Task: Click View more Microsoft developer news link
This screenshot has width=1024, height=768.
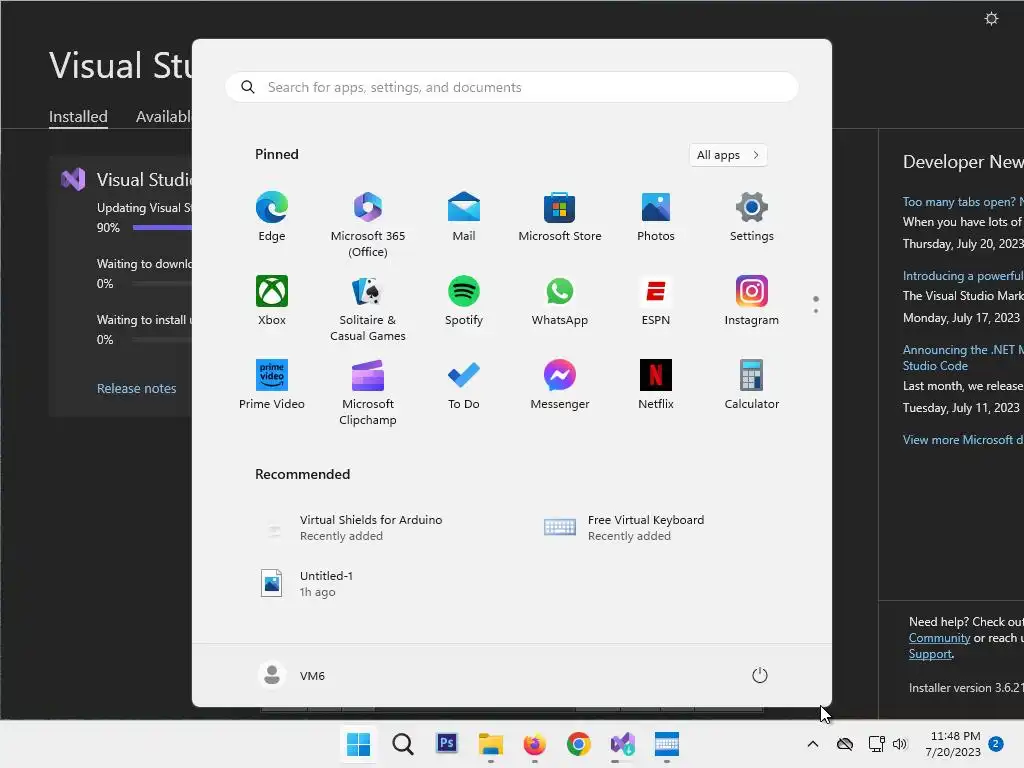Action: 963,440
